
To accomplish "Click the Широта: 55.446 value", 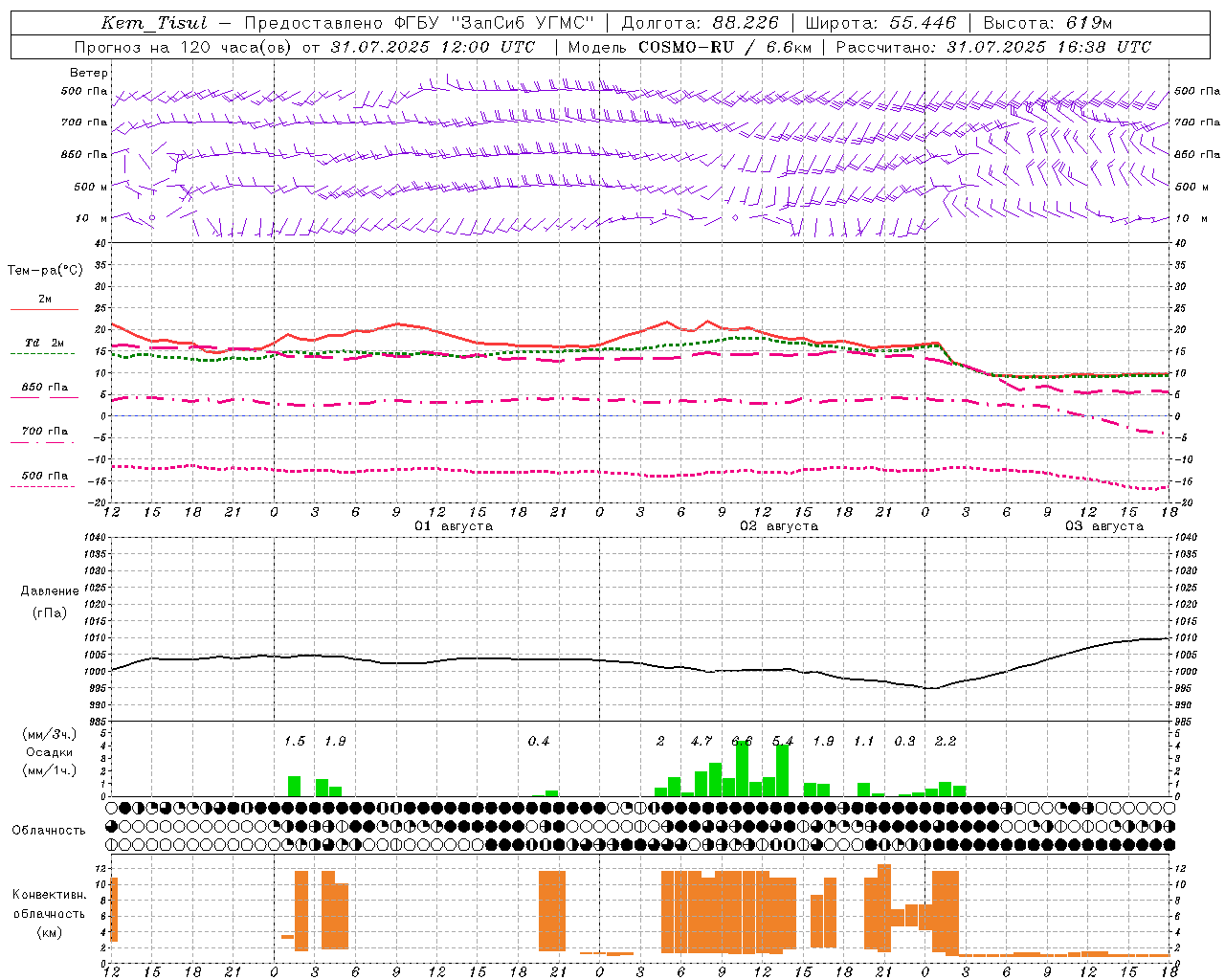I will pyautogui.click(x=881, y=23).
